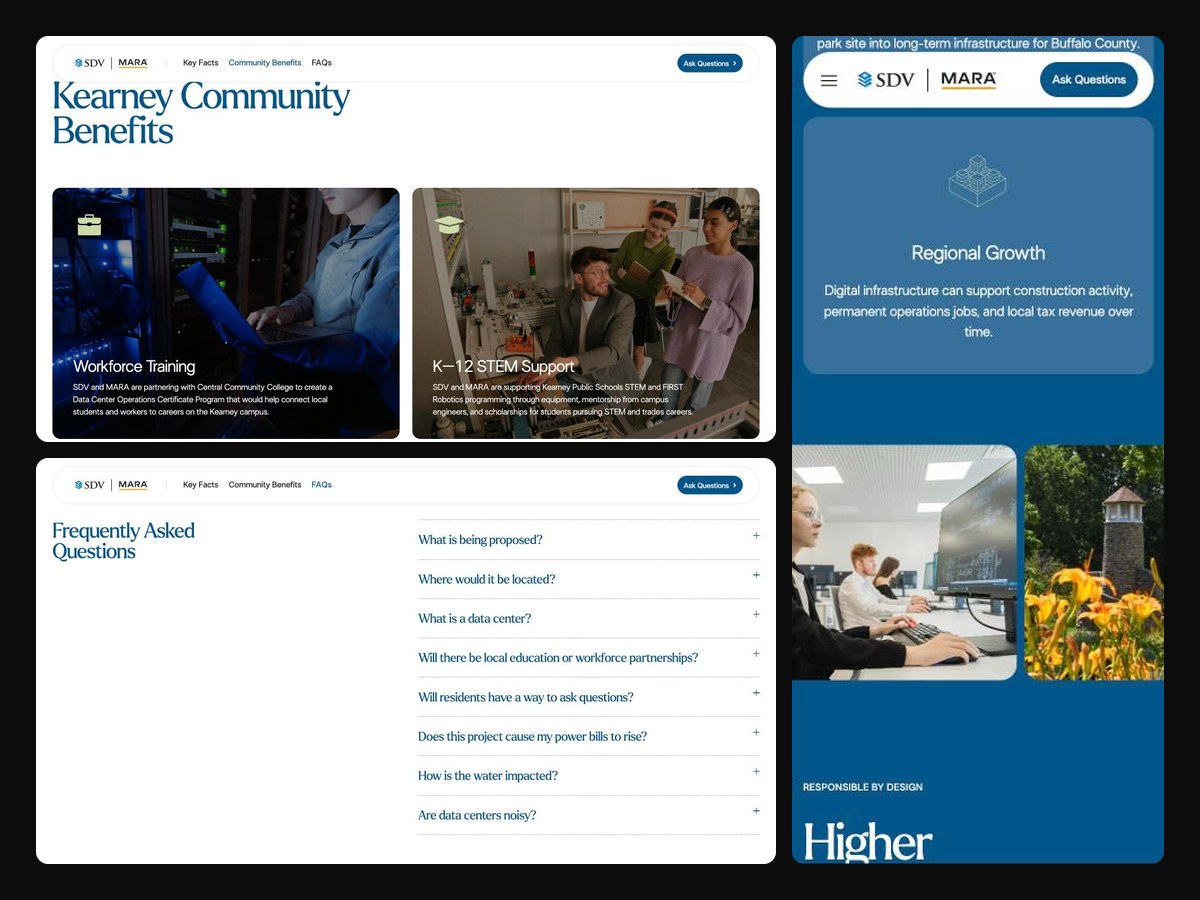Click Ask Questions on the Community Benefits page

[x=710, y=63]
